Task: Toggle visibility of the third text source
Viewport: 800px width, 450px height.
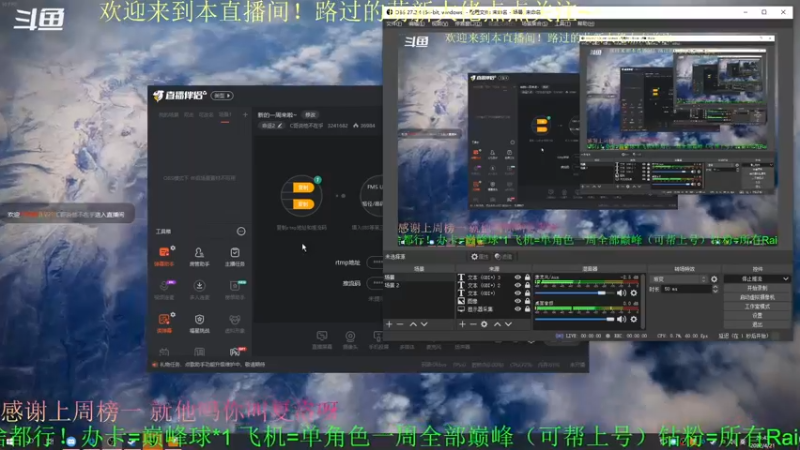Action: 518,293
